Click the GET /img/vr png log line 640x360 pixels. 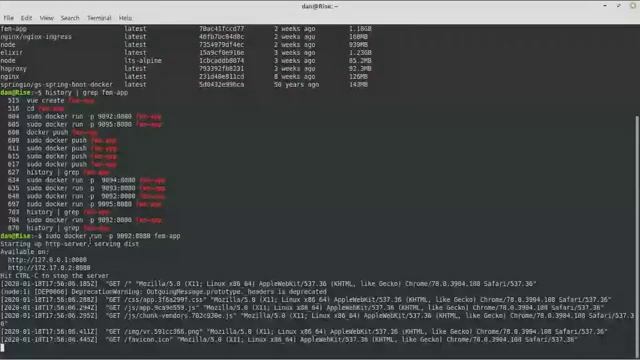coord(304,331)
